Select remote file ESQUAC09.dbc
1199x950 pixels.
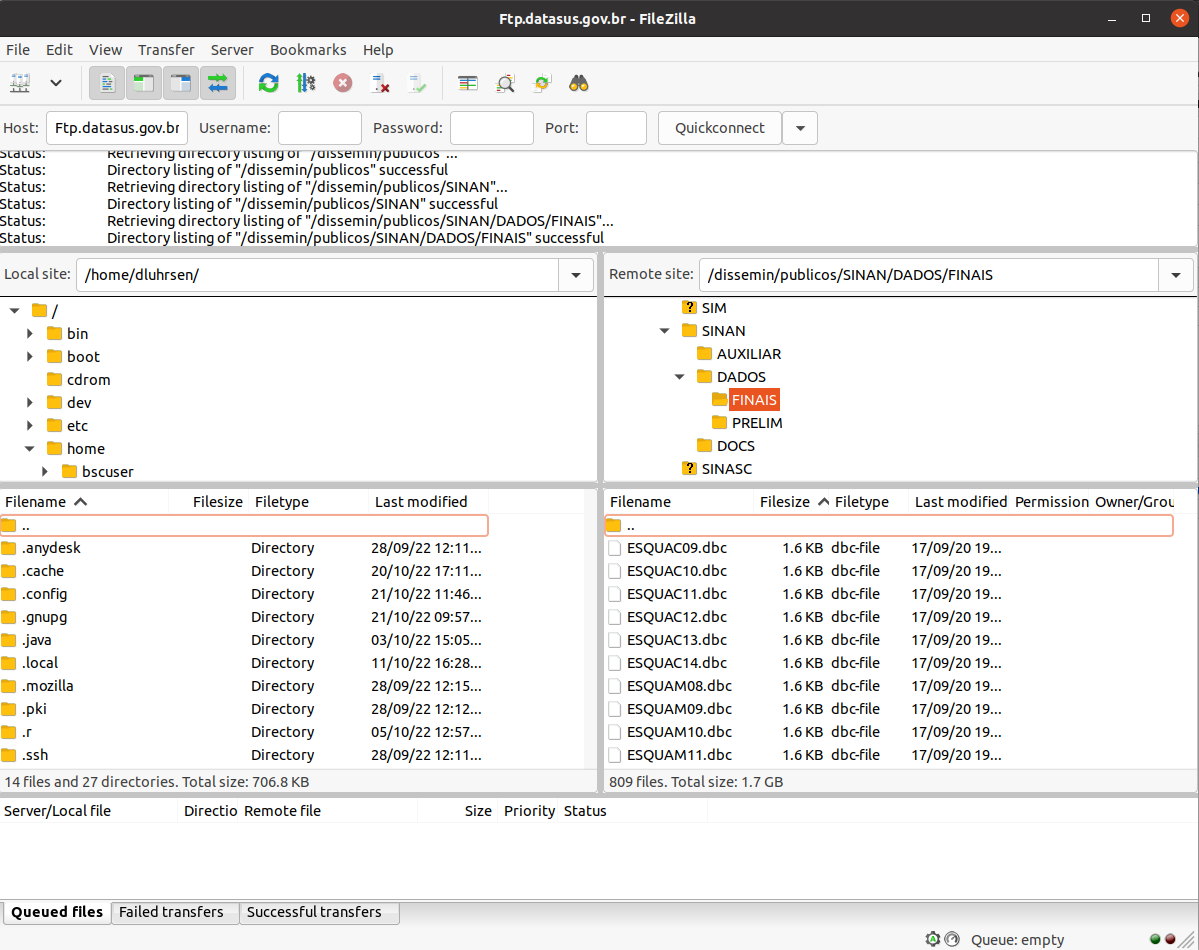click(x=889, y=548)
